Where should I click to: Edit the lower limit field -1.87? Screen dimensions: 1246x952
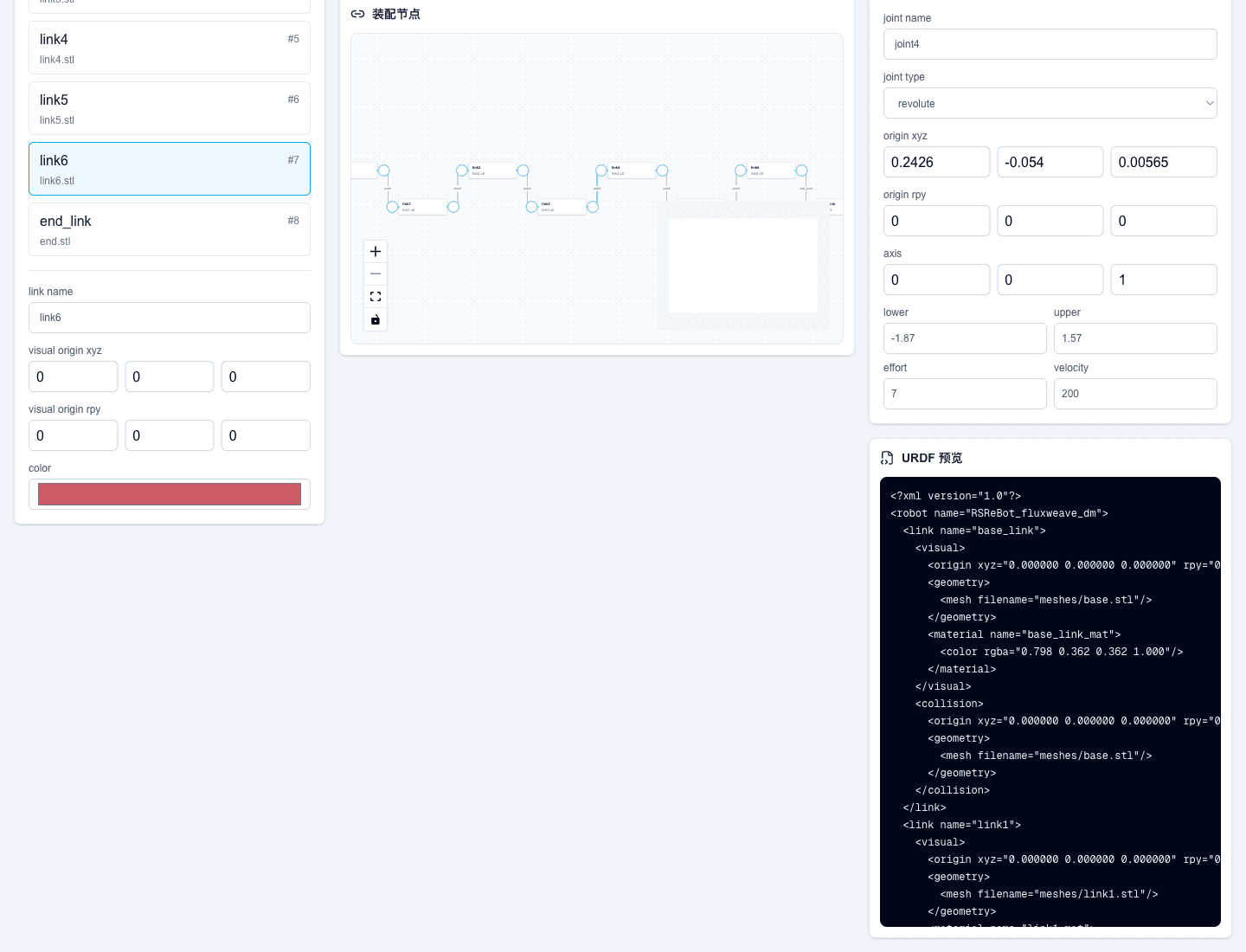coord(965,338)
